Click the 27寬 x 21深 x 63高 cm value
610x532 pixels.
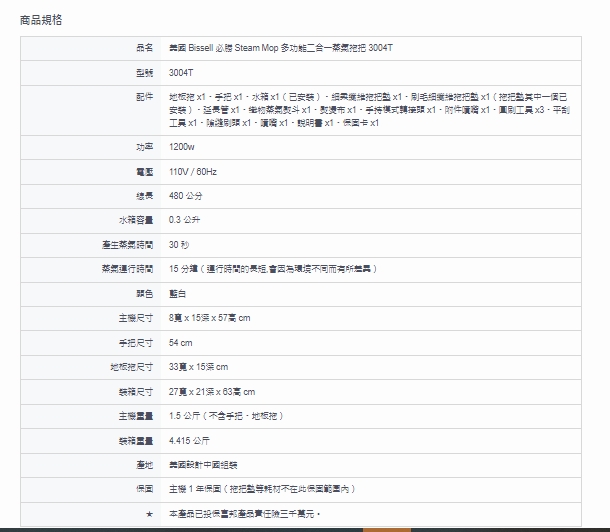click(212, 392)
